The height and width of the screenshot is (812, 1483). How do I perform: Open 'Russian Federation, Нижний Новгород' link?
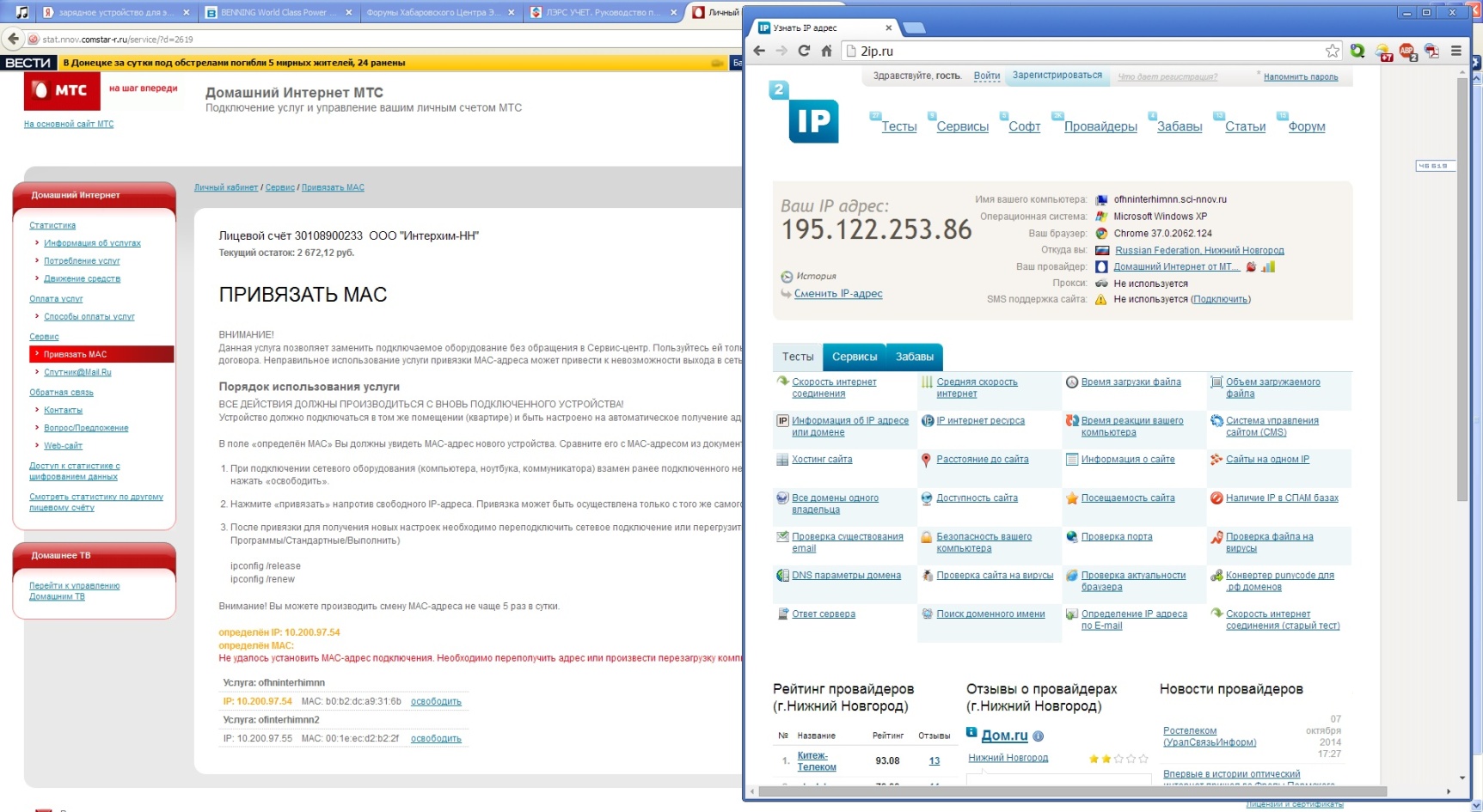tap(1199, 250)
